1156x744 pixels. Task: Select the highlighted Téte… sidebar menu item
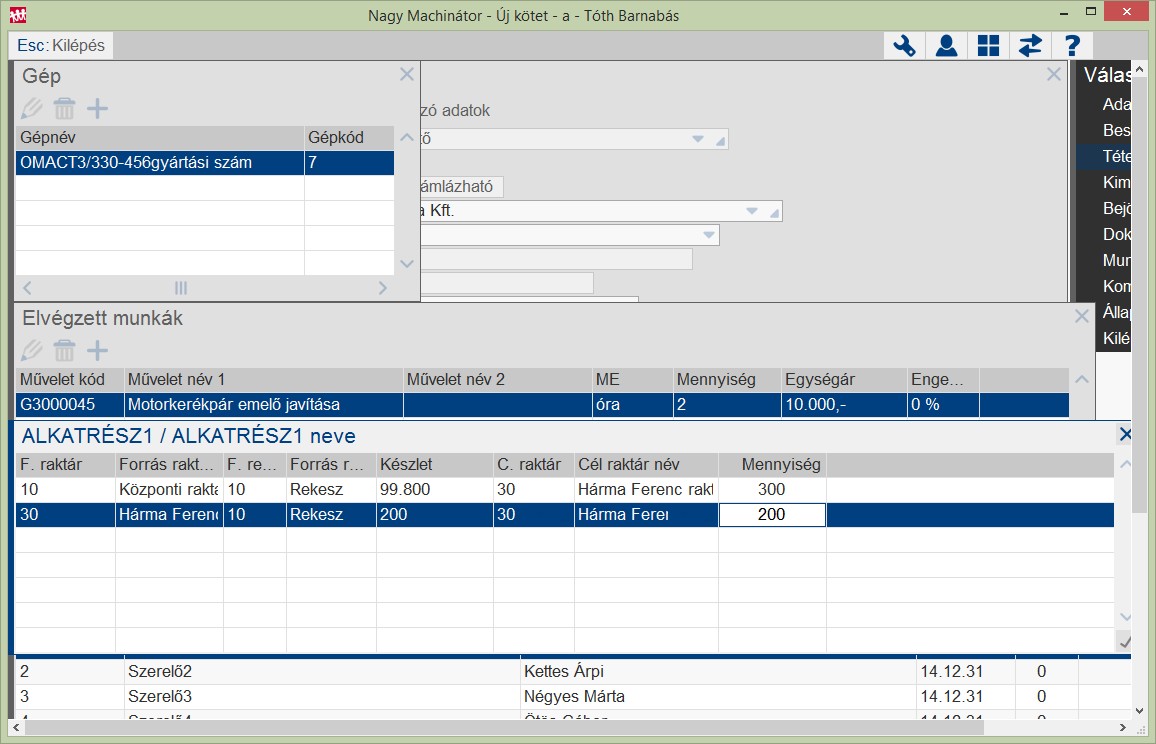tap(1115, 156)
